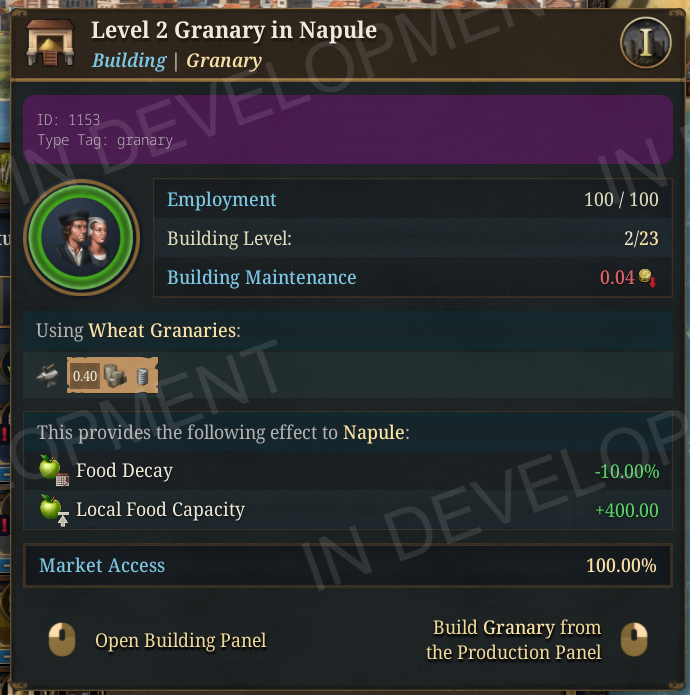Click the Food Decay apple icon
This screenshot has width=690, height=695.
[52, 471]
